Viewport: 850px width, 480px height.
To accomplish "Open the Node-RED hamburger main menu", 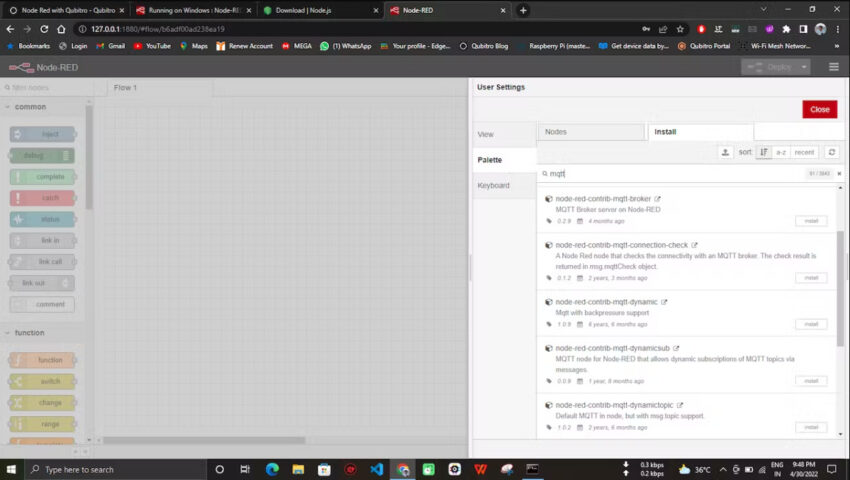I will point(833,67).
